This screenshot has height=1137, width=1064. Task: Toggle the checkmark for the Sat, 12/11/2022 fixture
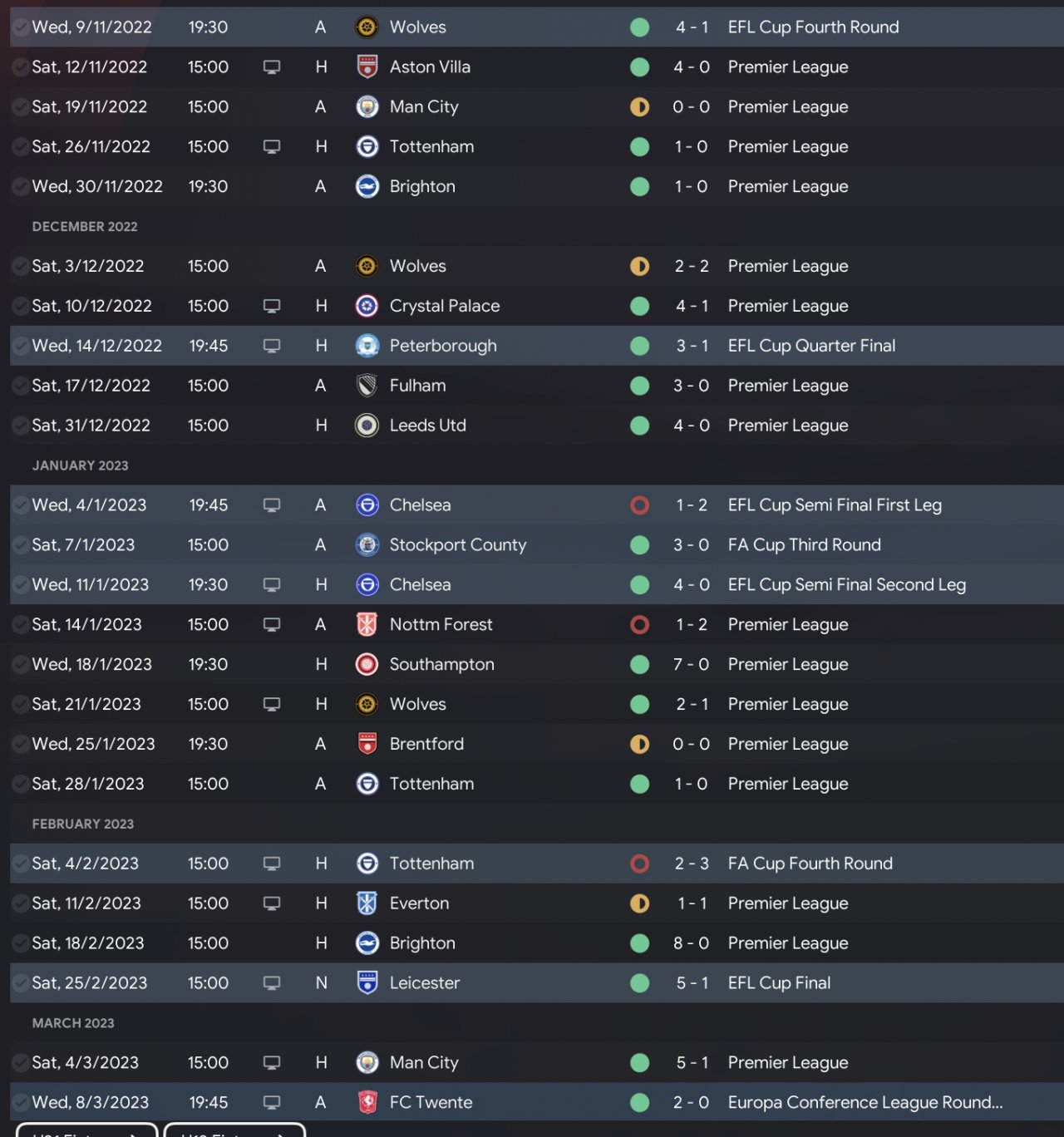pos(20,67)
